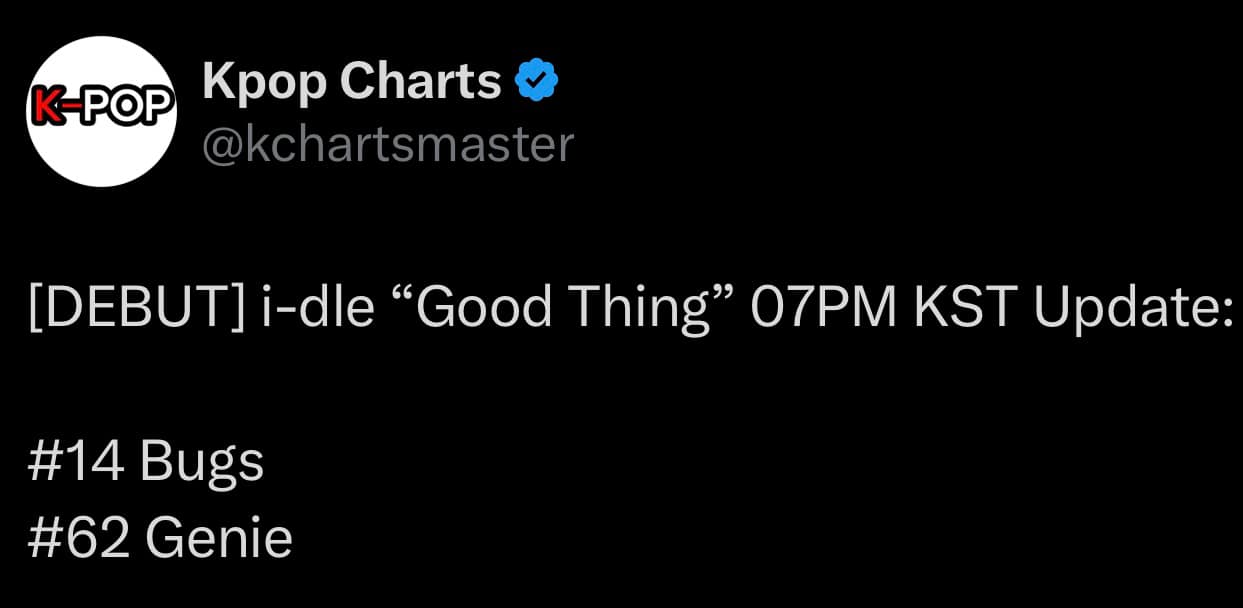1243x608 pixels.
Task: Click the word Bugs
Action: click(202, 462)
